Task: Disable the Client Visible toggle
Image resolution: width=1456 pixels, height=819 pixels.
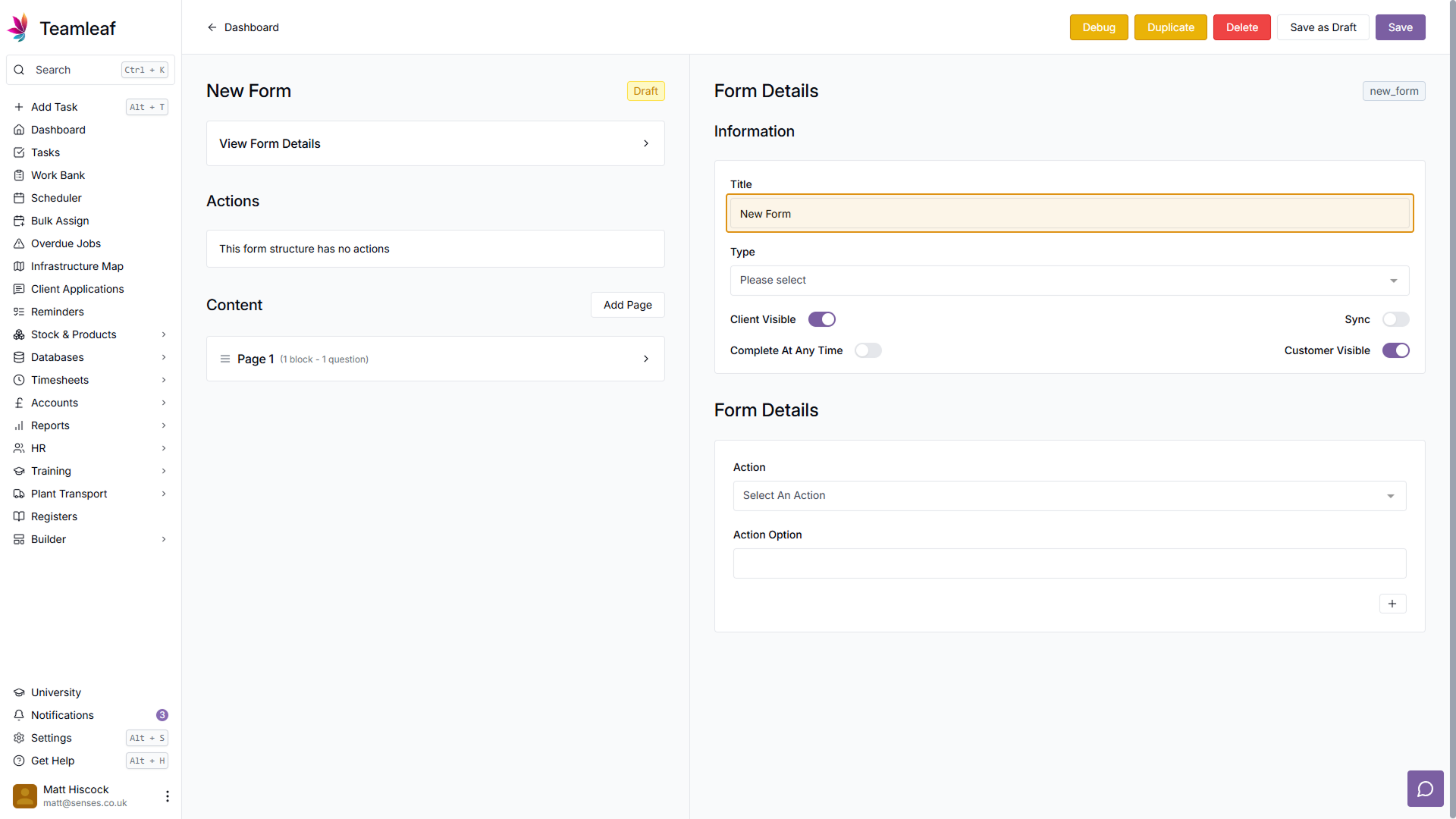Action: (821, 319)
